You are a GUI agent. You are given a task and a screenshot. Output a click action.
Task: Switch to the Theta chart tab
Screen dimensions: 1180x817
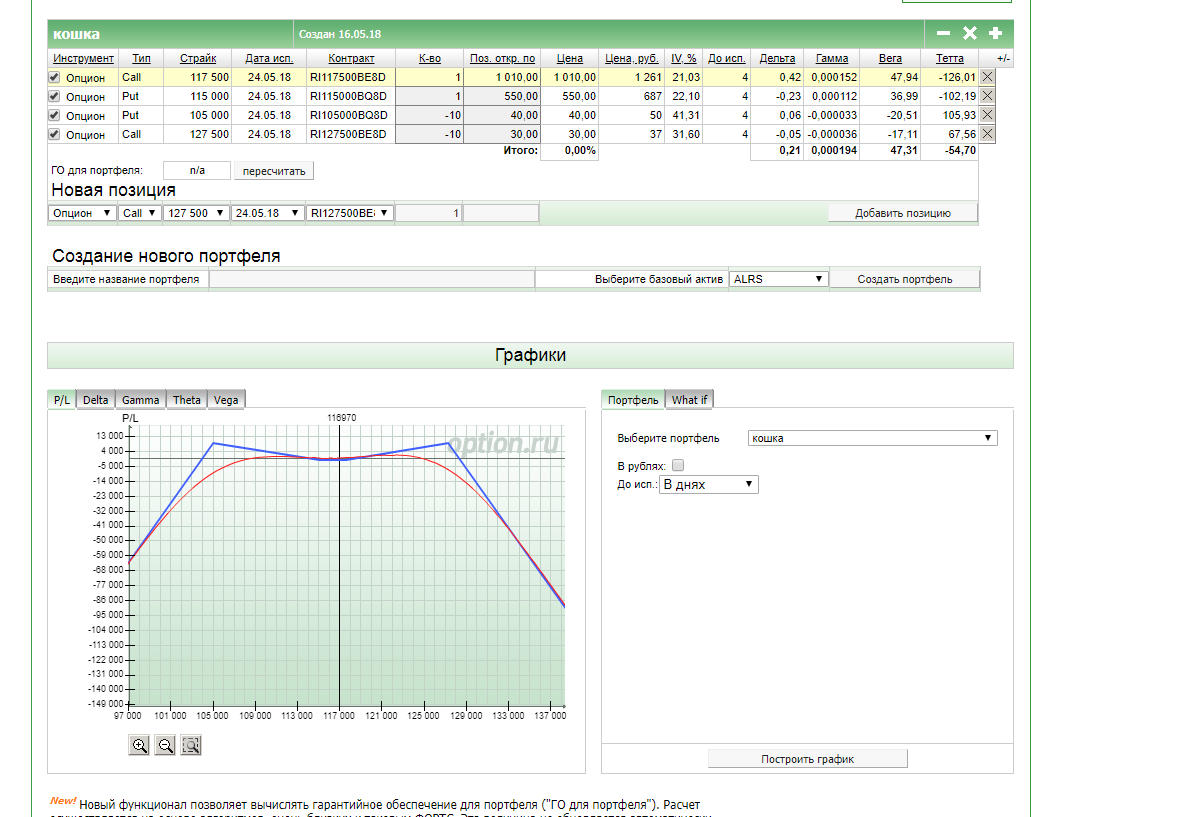coord(187,399)
